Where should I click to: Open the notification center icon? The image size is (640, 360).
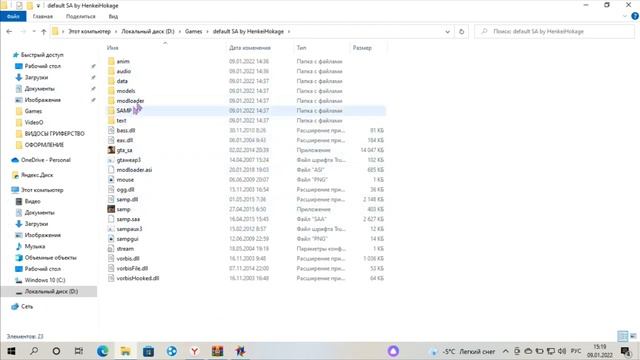point(625,351)
